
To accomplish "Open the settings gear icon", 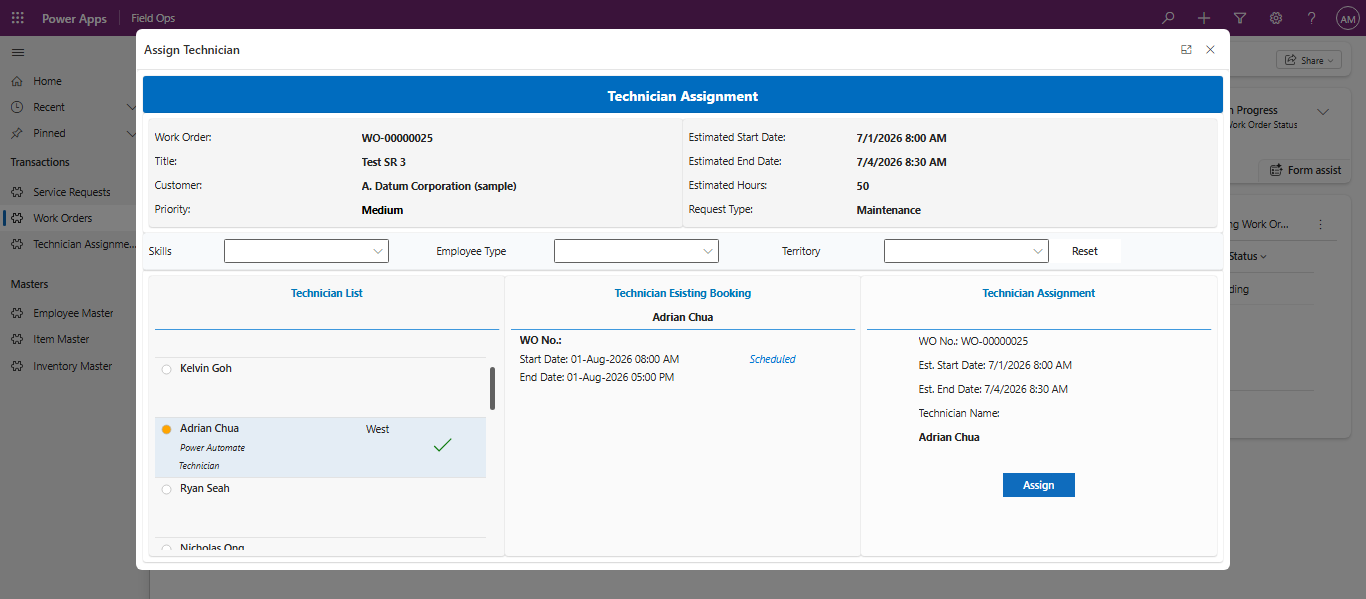I will point(1276,18).
